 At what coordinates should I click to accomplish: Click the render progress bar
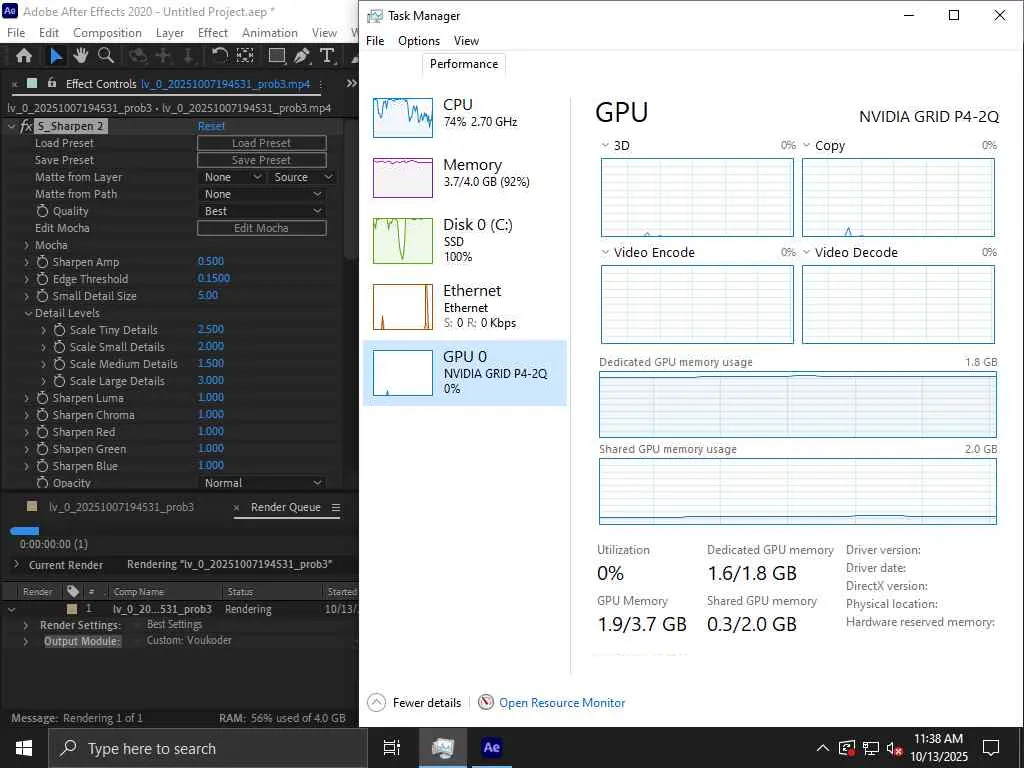[x=25, y=531]
